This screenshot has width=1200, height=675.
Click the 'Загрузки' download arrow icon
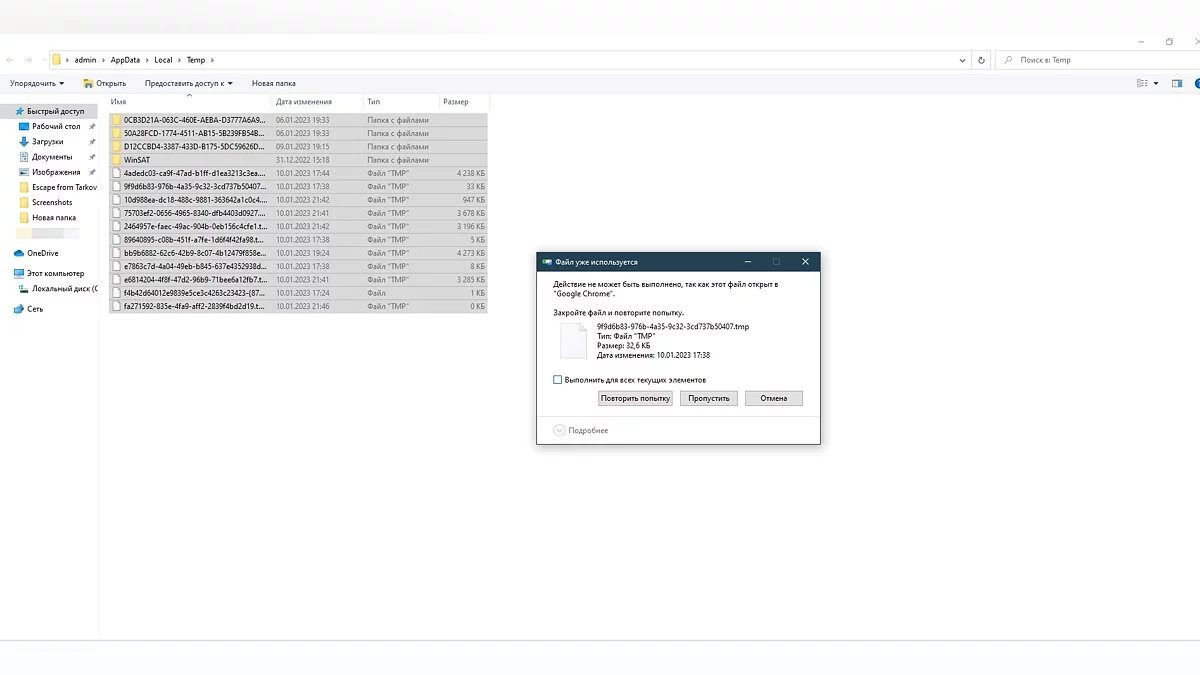[x=24, y=142]
